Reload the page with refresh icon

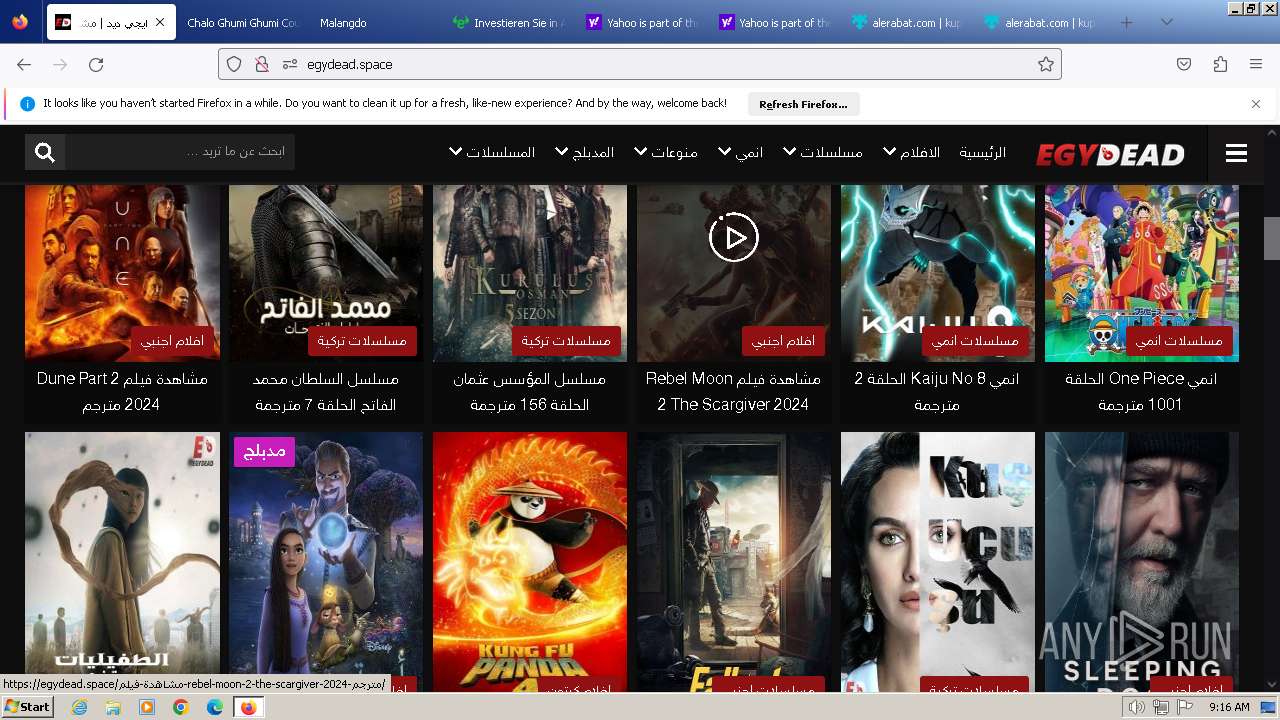pyautogui.click(x=96, y=64)
